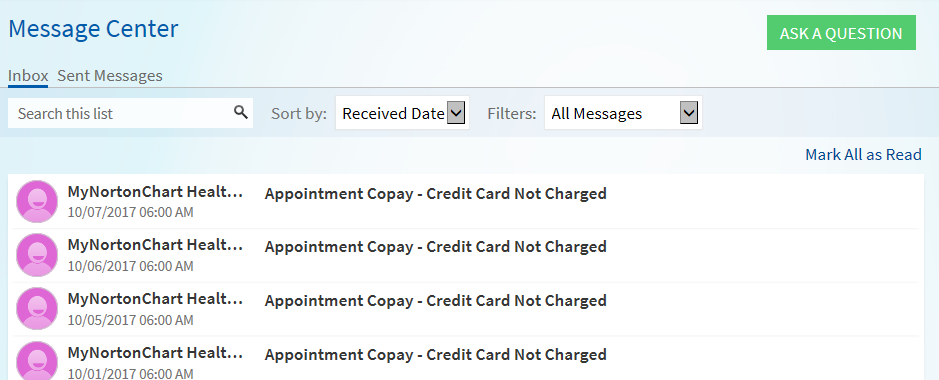Open the 10/01/2017 Appointment Copay message subject
This screenshot has height=380, width=939.
point(435,355)
